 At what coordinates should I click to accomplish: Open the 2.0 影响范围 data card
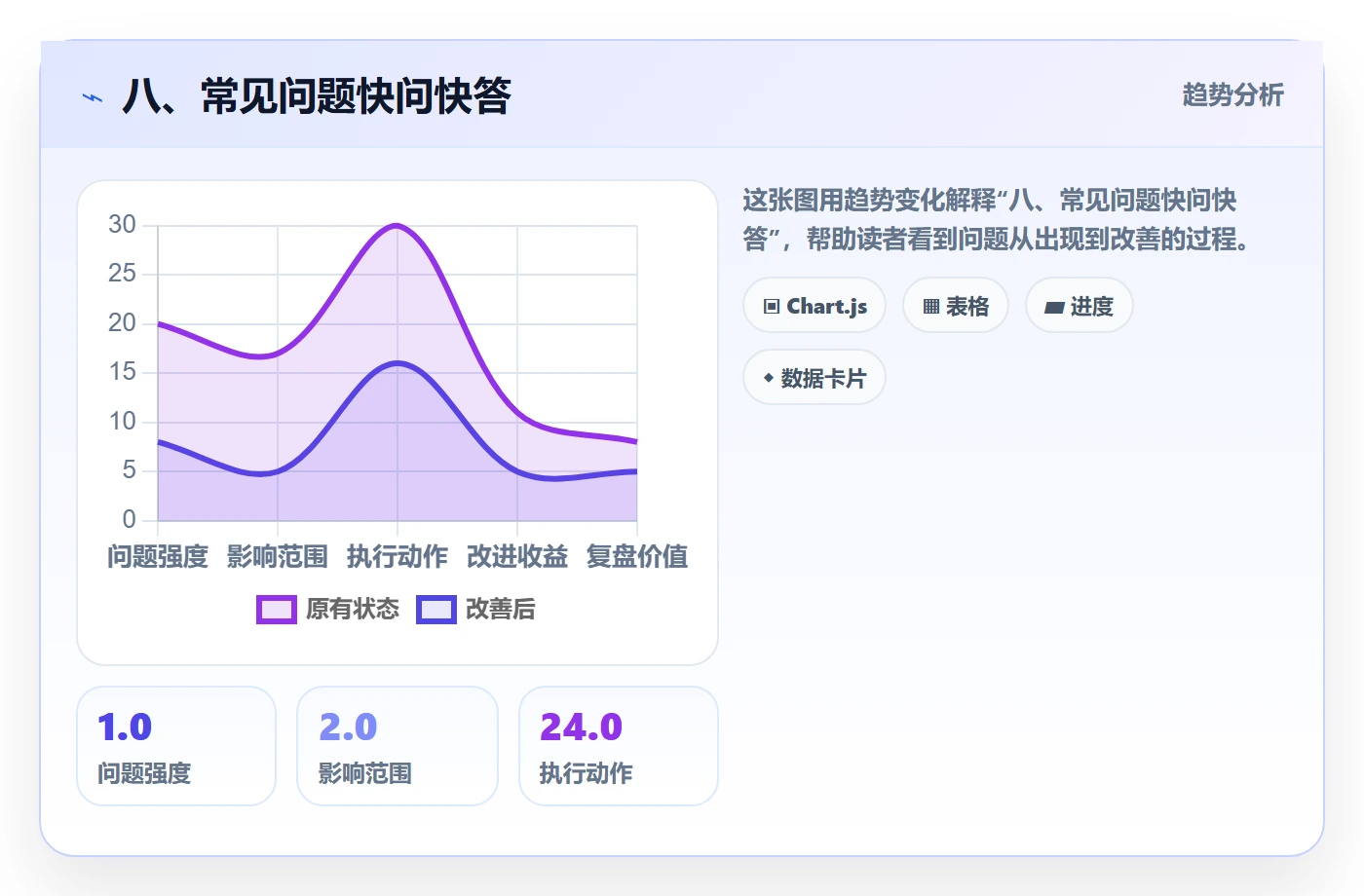pos(398,746)
